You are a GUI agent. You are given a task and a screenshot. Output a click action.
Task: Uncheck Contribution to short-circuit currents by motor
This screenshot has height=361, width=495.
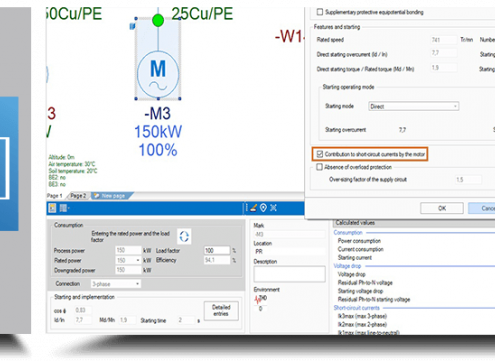coord(320,154)
